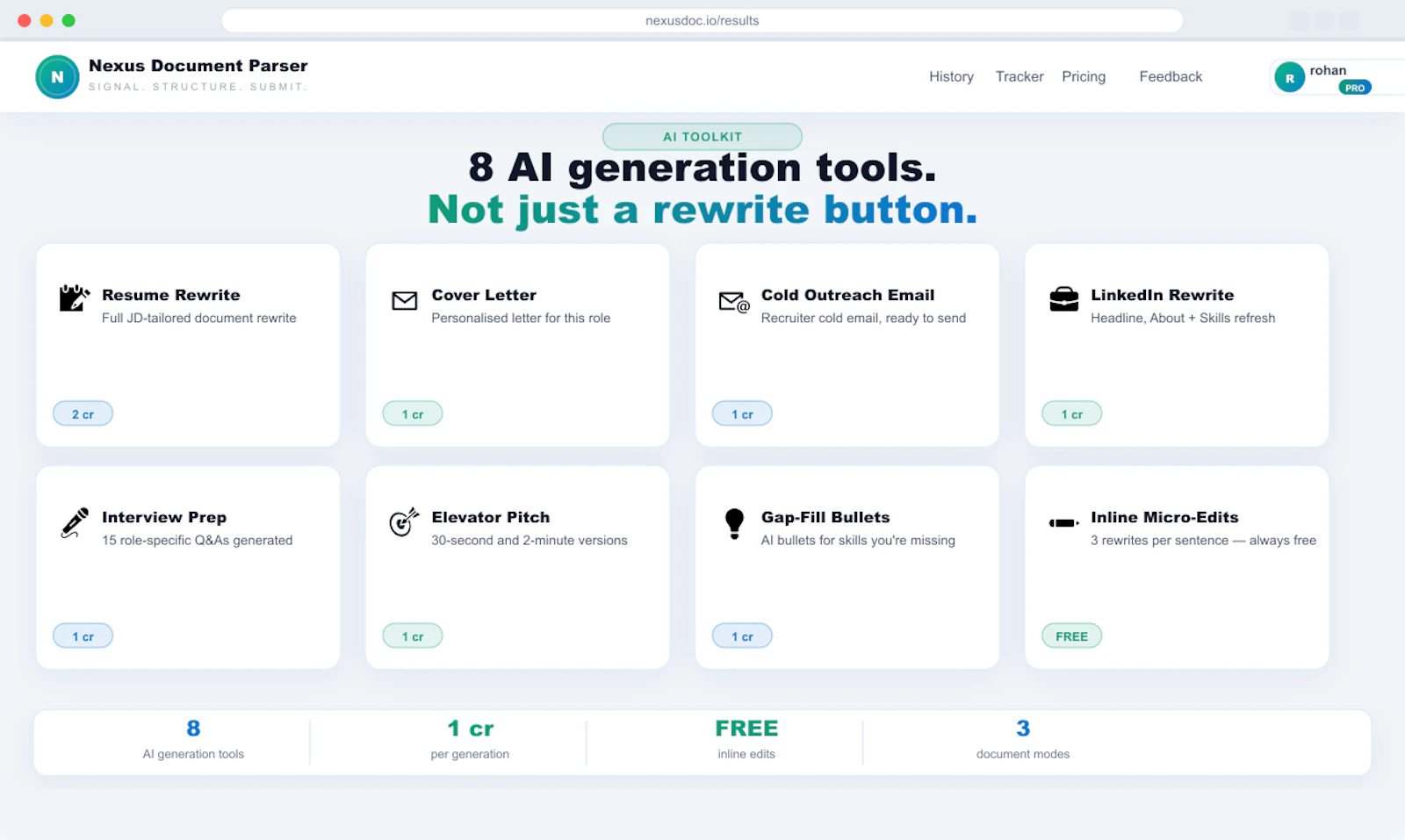The width and height of the screenshot is (1405, 840).
Task: Select the LinkedIn Rewrite title
Action: click(1163, 295)
